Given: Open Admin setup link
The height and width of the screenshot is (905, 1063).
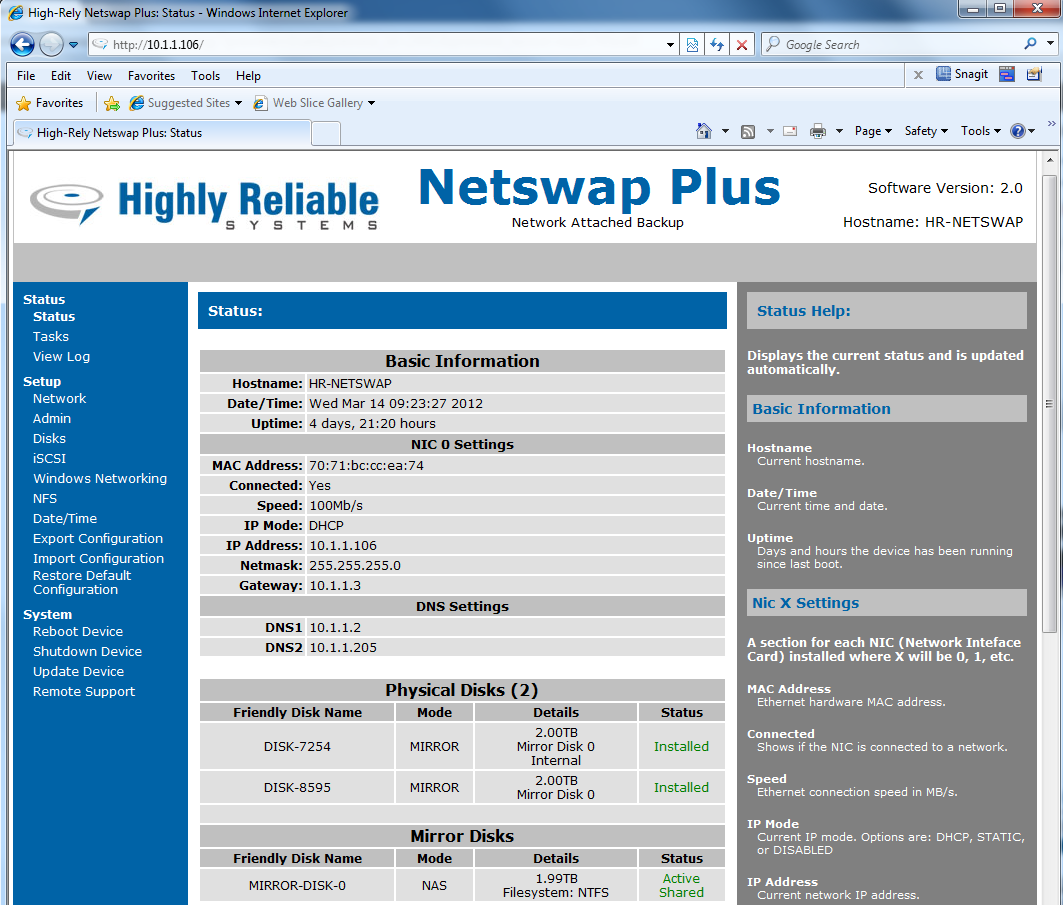Looking at the screenshot, I should pos(52,419).
